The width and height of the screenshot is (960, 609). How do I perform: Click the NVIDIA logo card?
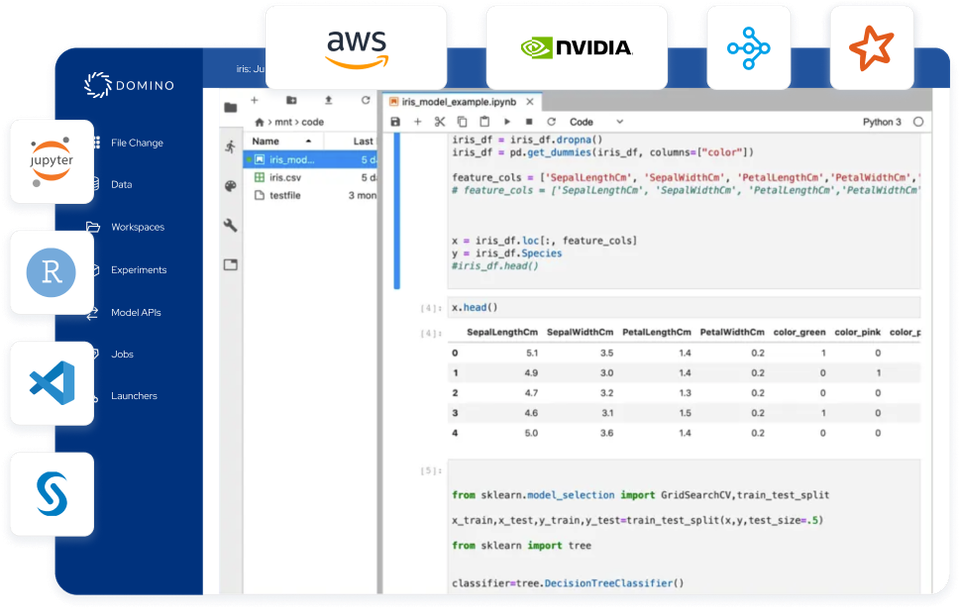click(577, 48)
